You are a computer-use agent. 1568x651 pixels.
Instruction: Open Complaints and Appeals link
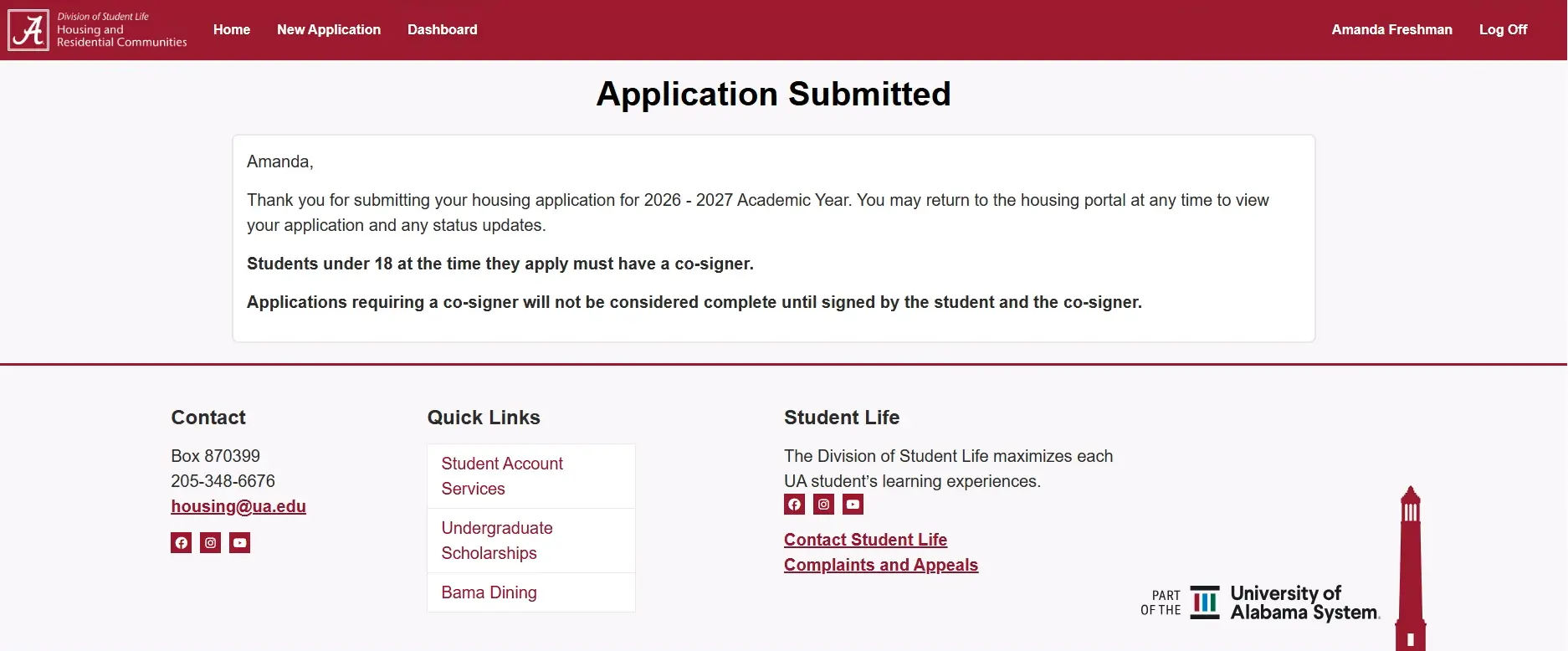coord(880,565)
